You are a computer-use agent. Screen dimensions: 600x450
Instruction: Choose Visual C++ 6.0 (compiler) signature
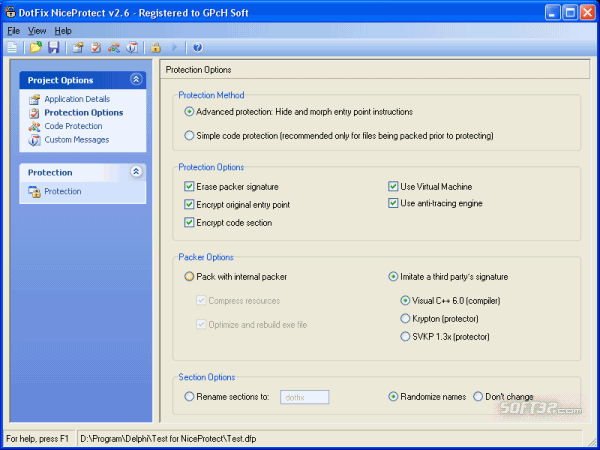coord(405,300)
